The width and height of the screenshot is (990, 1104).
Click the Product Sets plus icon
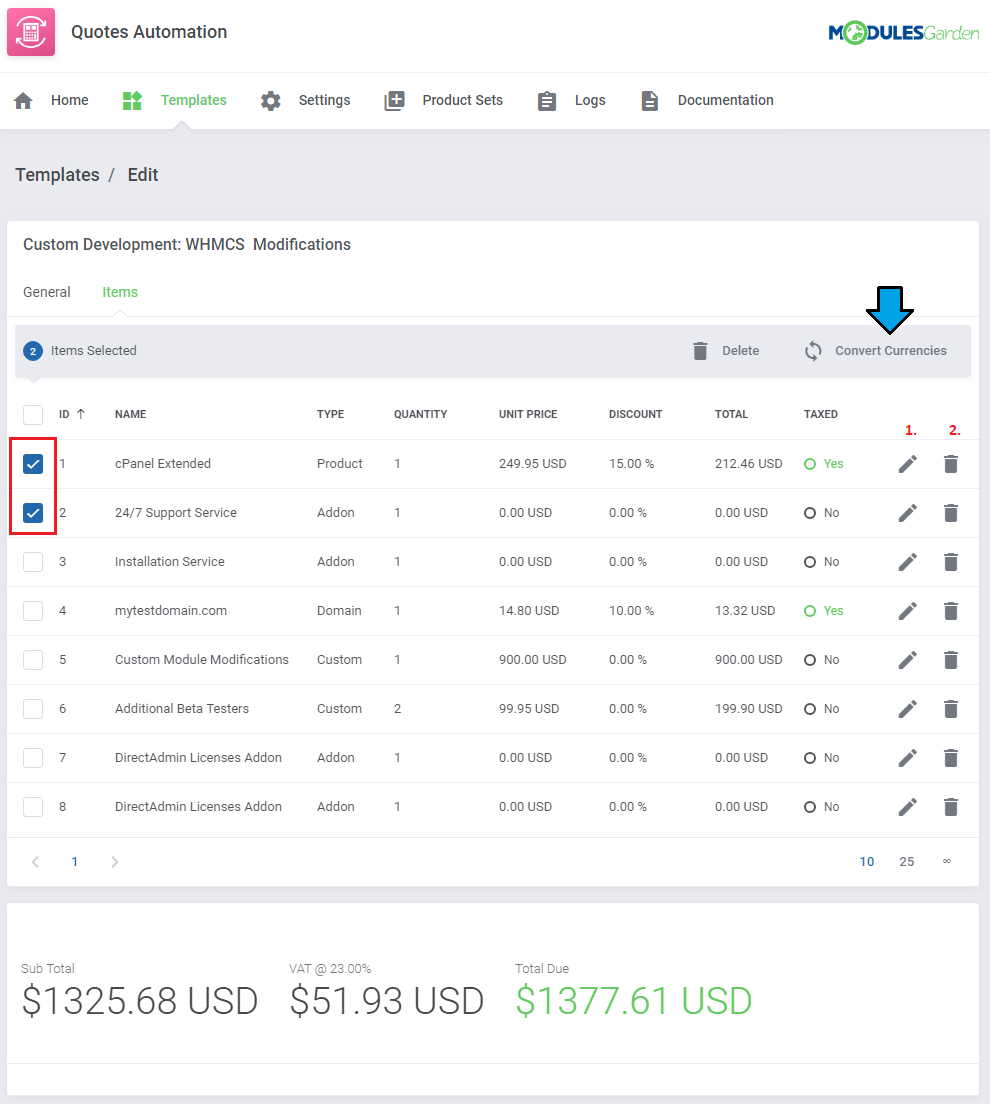[x=394, y=101]
